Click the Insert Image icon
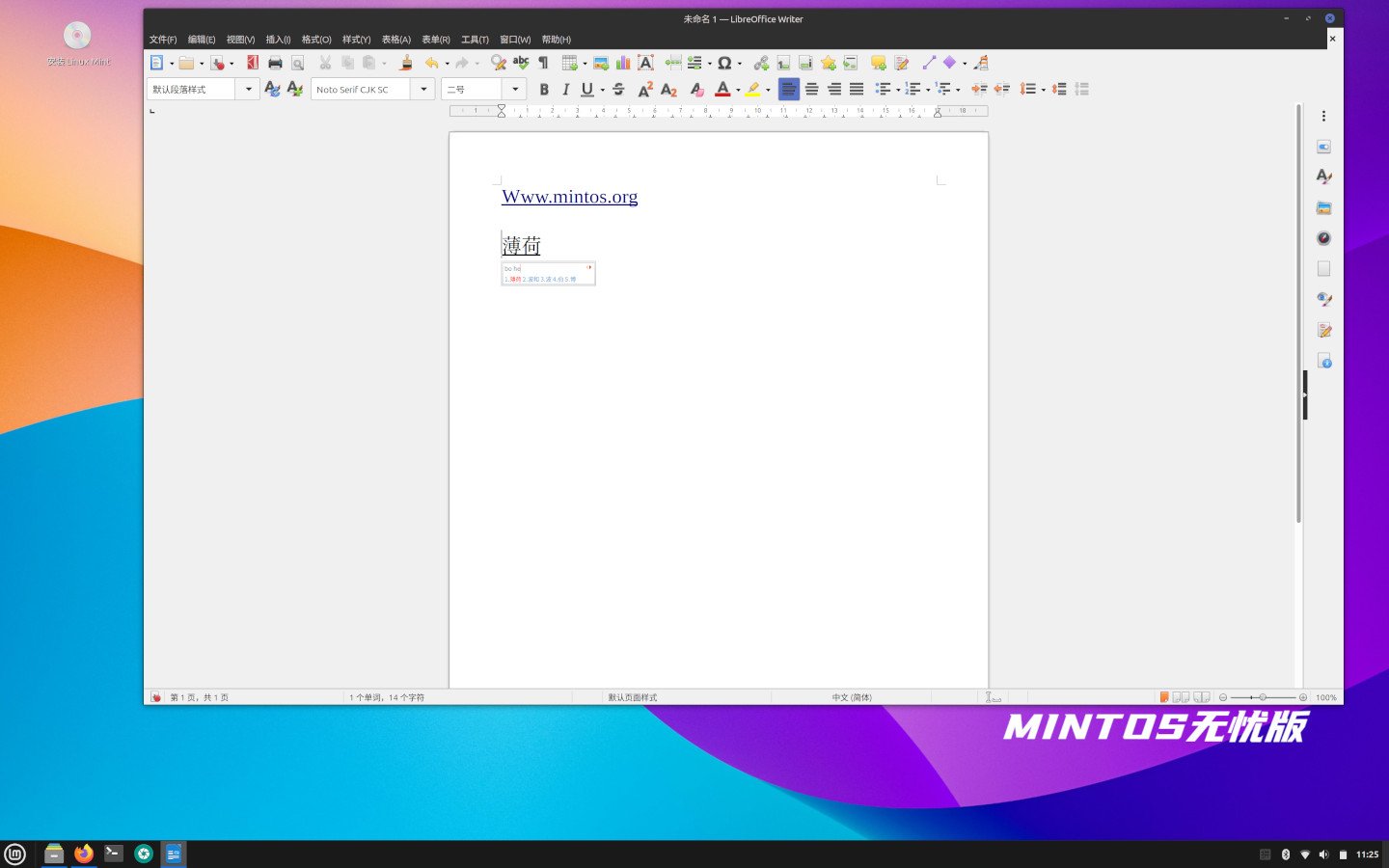Image resolution: width=1389 pixels, height=868 pixels. [x=601, y=63]
